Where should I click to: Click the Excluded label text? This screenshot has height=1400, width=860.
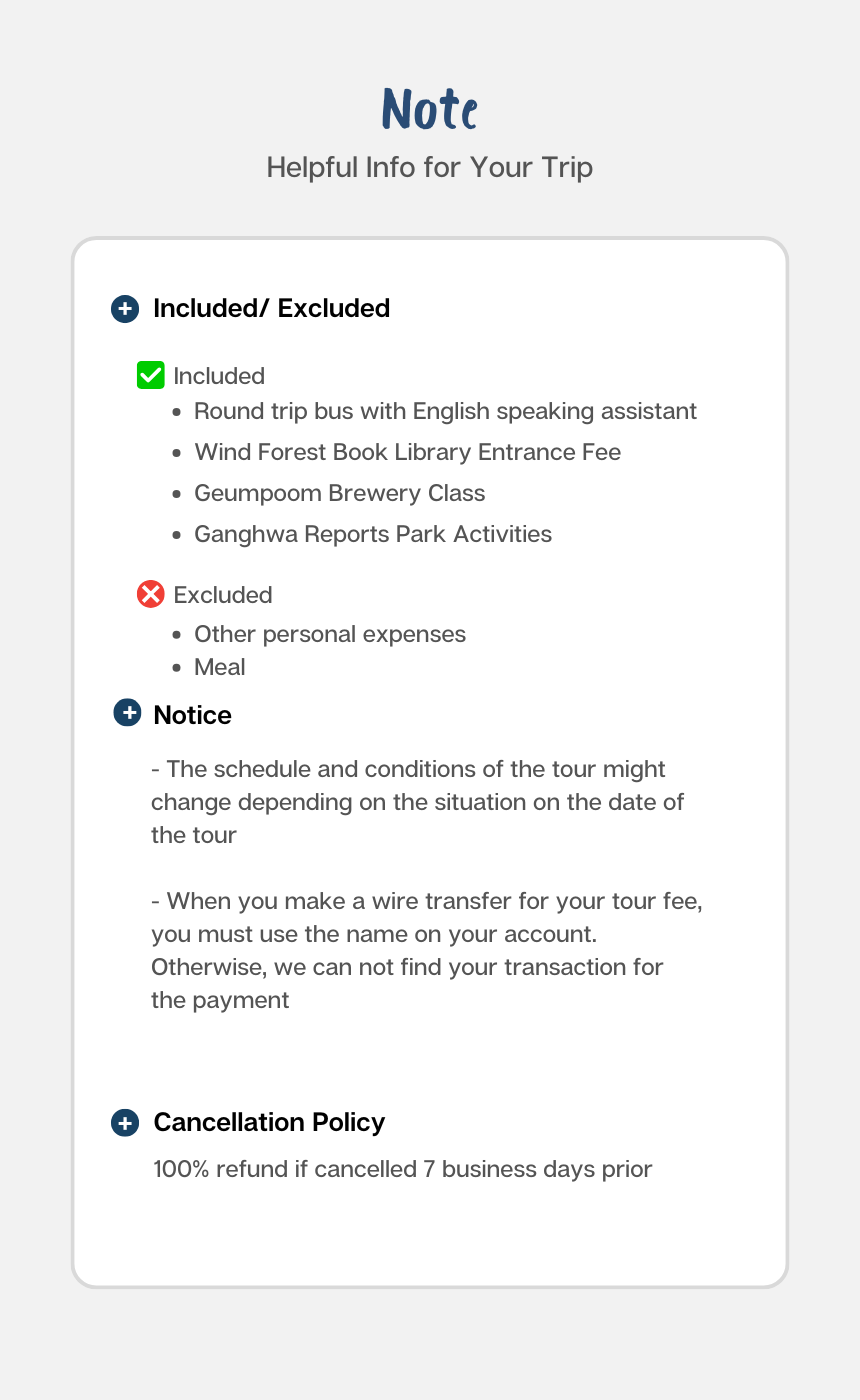click(223, 595)
